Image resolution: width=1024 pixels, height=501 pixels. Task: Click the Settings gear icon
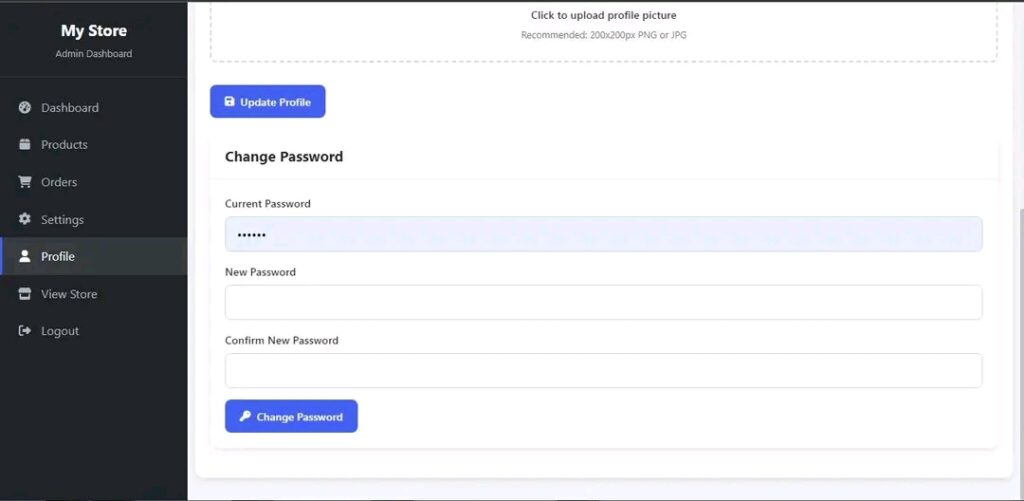coord(25,219)
